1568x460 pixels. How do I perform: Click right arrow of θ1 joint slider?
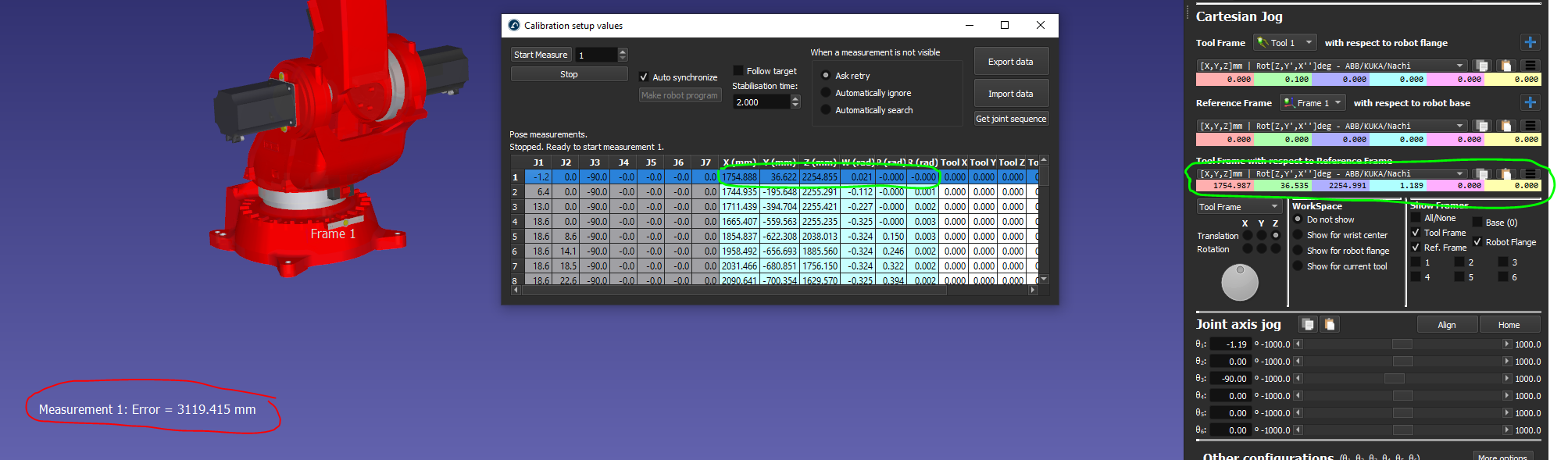1507,344
